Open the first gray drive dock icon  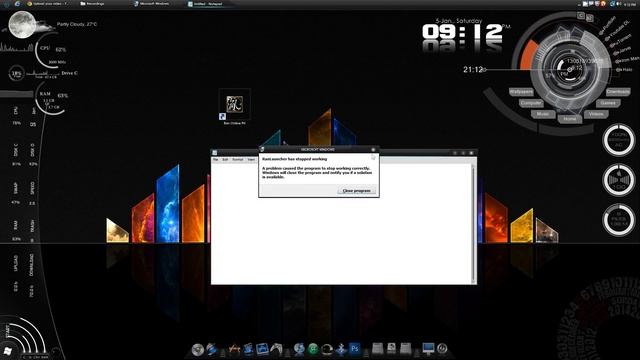pyautogui.click(x=378, y=349)
